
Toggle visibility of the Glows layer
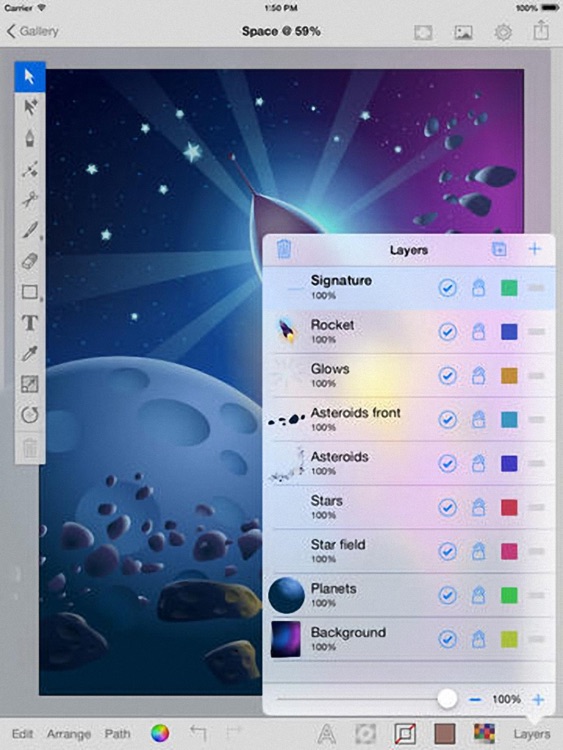tap(447, 376)
